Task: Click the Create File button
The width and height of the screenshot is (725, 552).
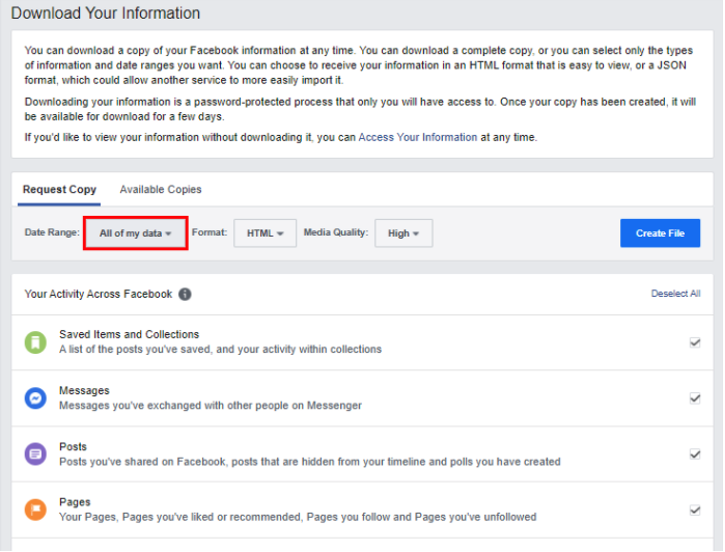Action: click(x=660, y=233)
